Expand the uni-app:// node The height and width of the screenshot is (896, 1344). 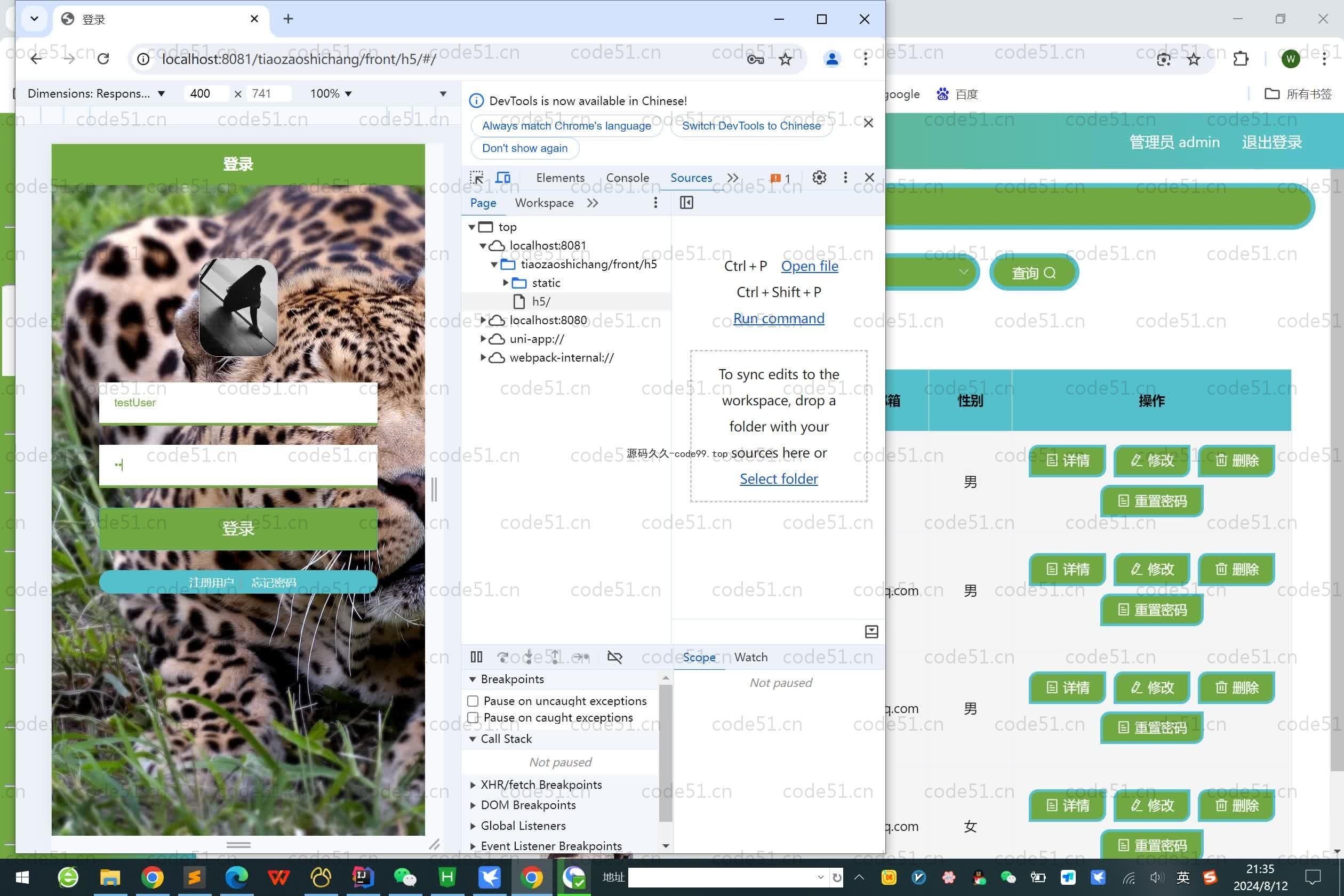(483, 339)
